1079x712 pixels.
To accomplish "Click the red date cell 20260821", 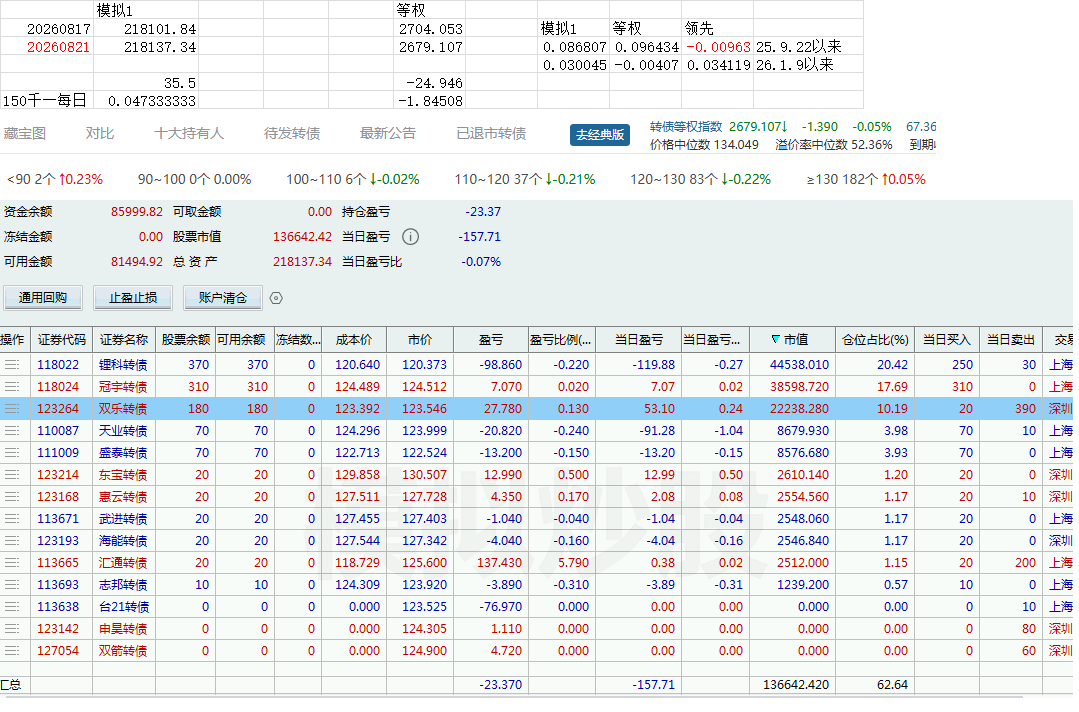I will pyautogui.click(x=58, y=47).
